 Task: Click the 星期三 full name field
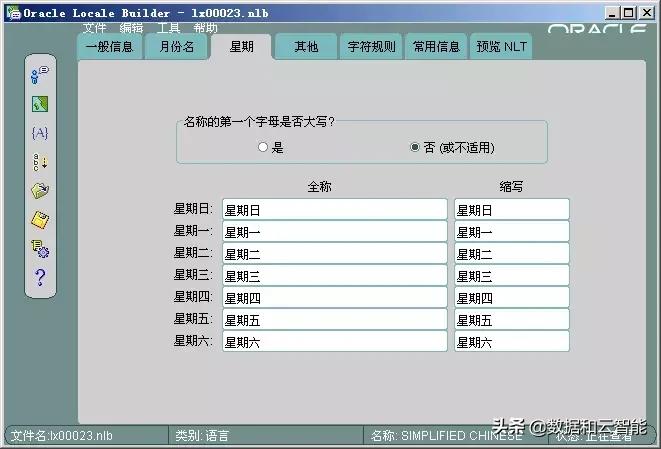tap(335, 275)
